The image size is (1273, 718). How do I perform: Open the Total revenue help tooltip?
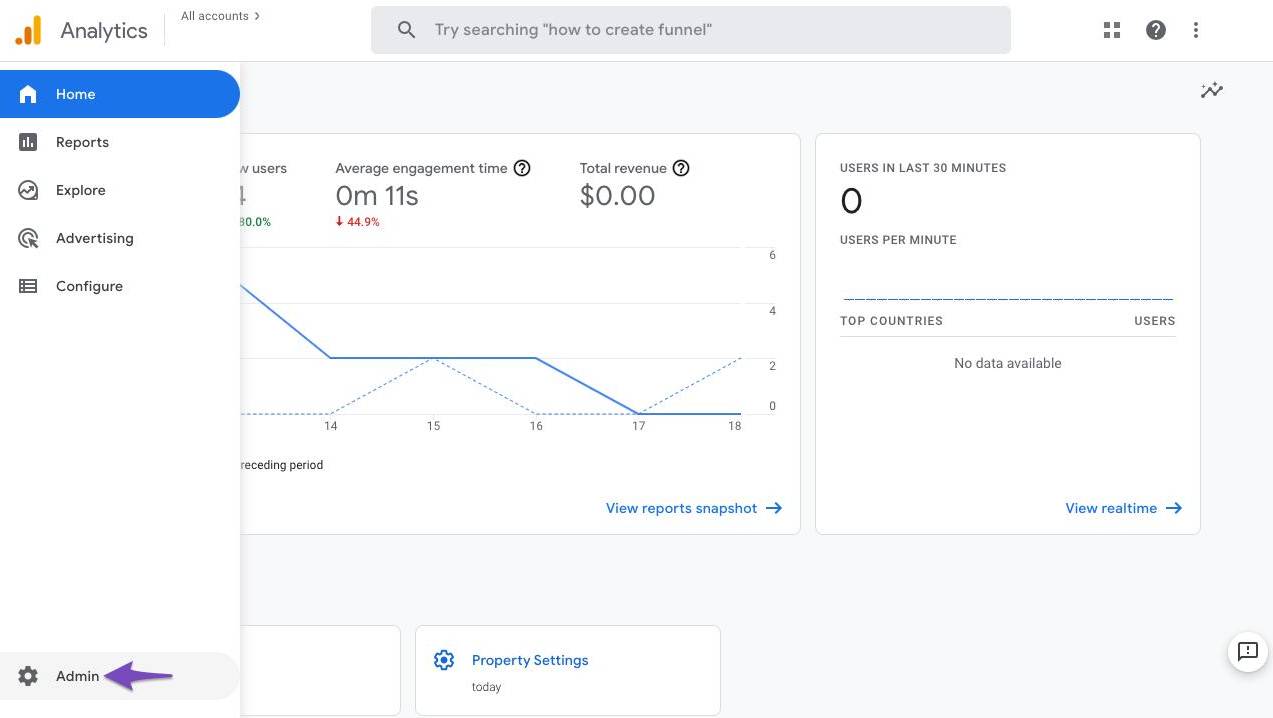(681, 168)
